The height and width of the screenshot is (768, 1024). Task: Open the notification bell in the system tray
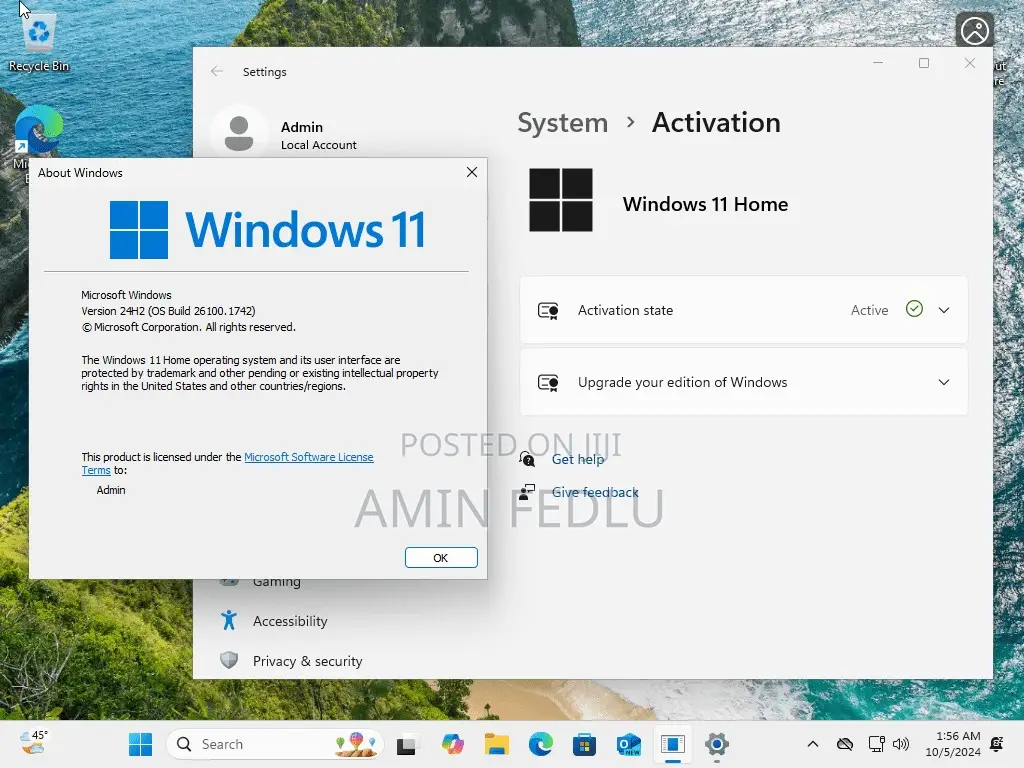pyautogui.click(x=995, y=744)
